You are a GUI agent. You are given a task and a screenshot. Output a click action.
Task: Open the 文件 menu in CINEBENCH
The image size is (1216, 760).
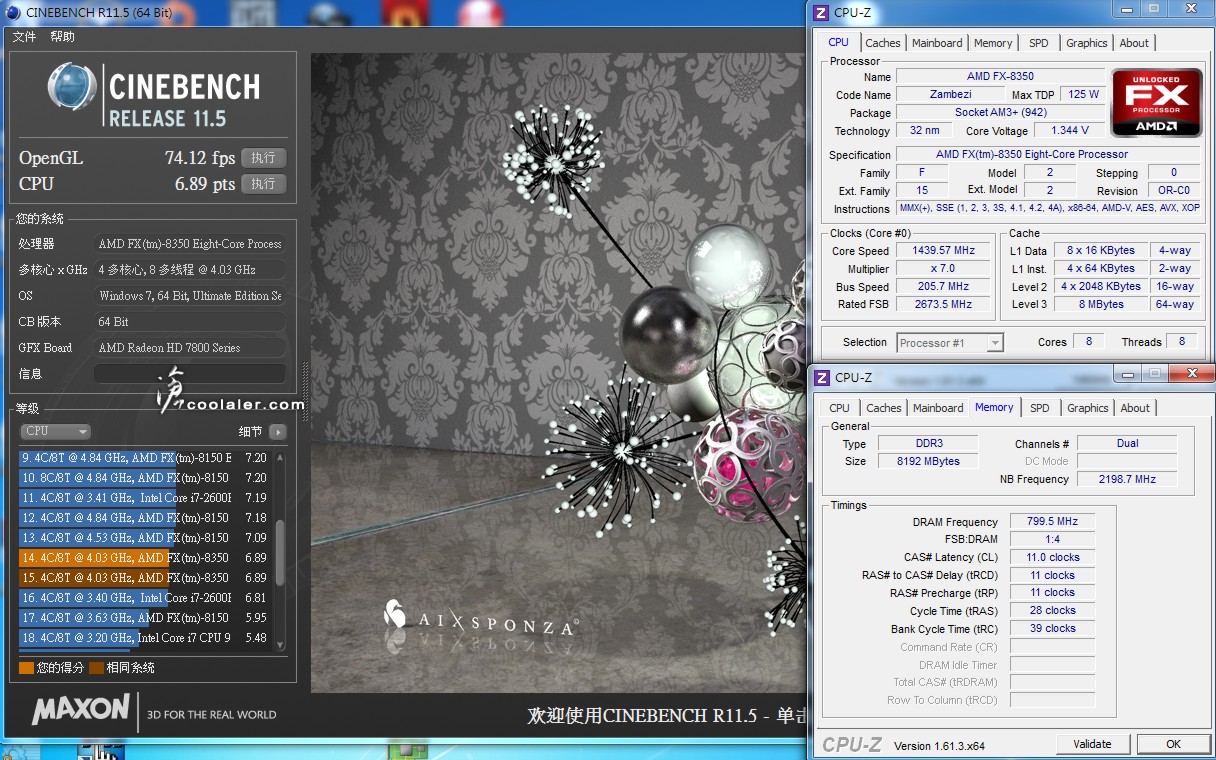pos(24,37)
